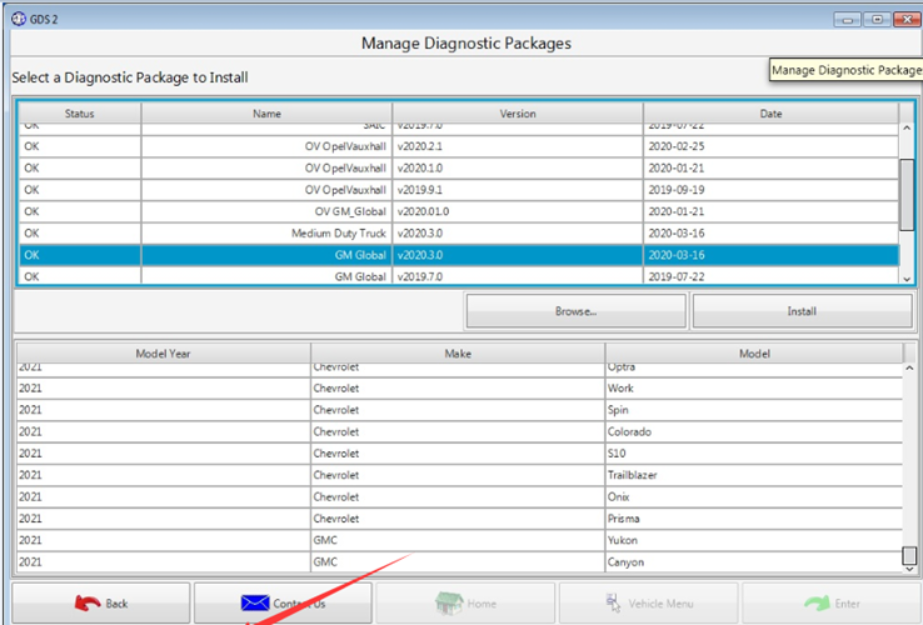Click the Onix model cell
The width and height of the screenshot is (923, 625).
point(754,497)
